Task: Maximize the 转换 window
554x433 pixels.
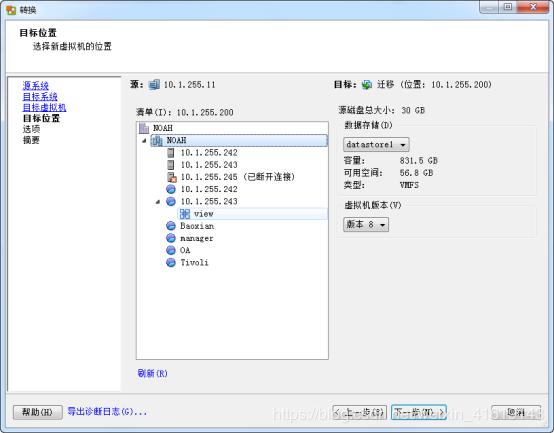Action: [508, 7]
